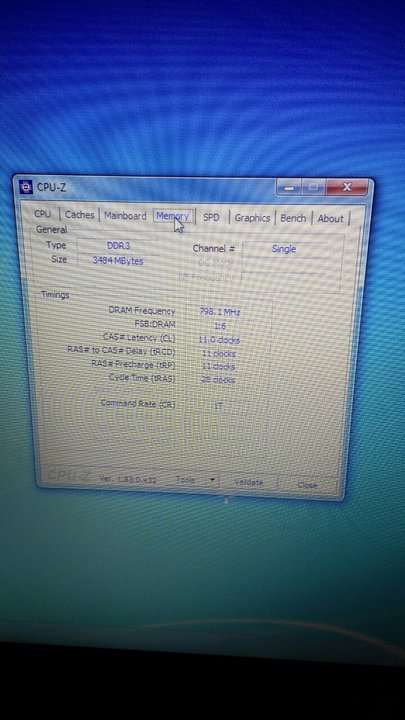Click the Validate button

[249, 482]
